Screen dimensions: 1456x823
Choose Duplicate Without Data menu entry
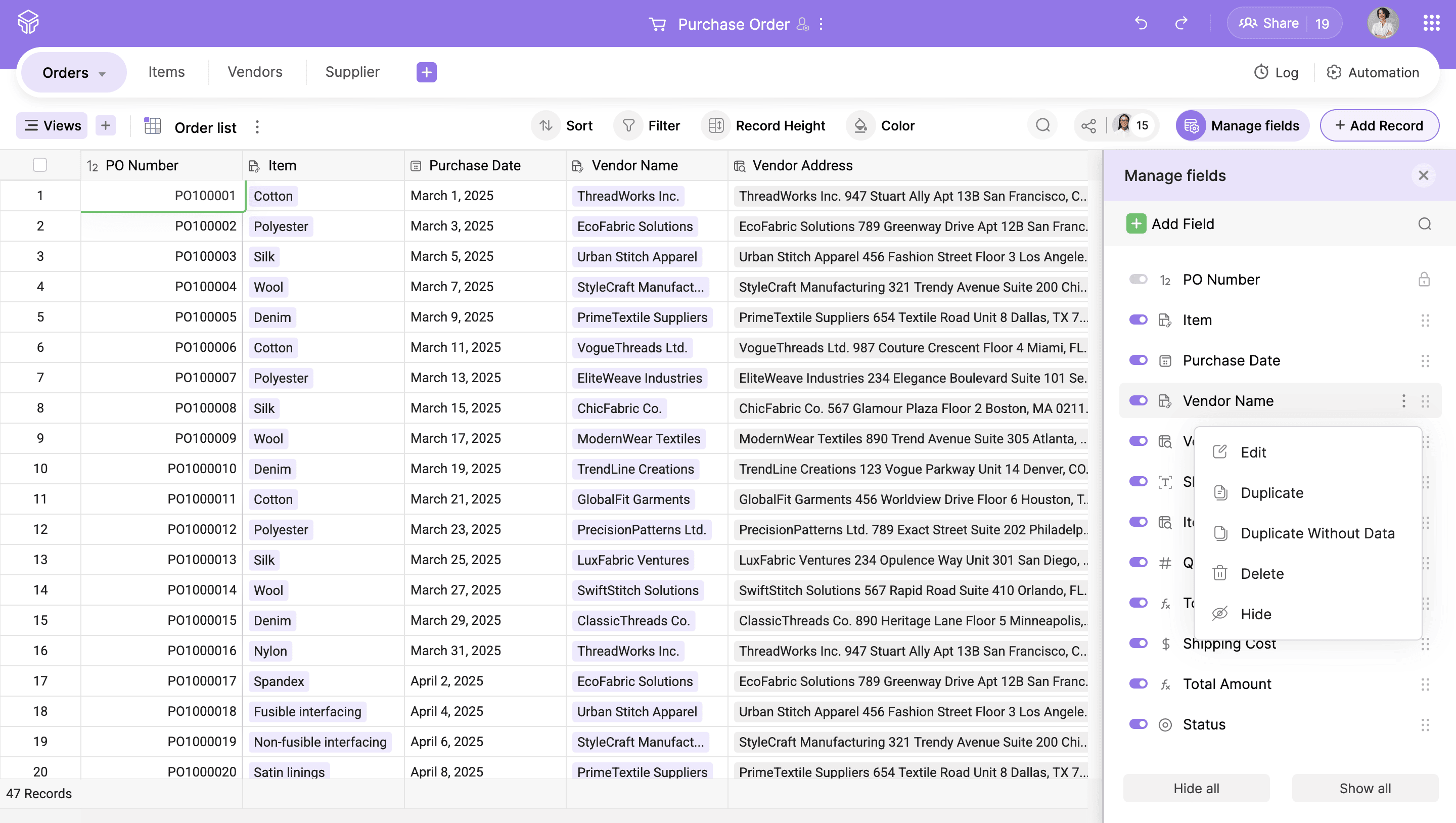pyautogui.click(x=1317, y=533)
